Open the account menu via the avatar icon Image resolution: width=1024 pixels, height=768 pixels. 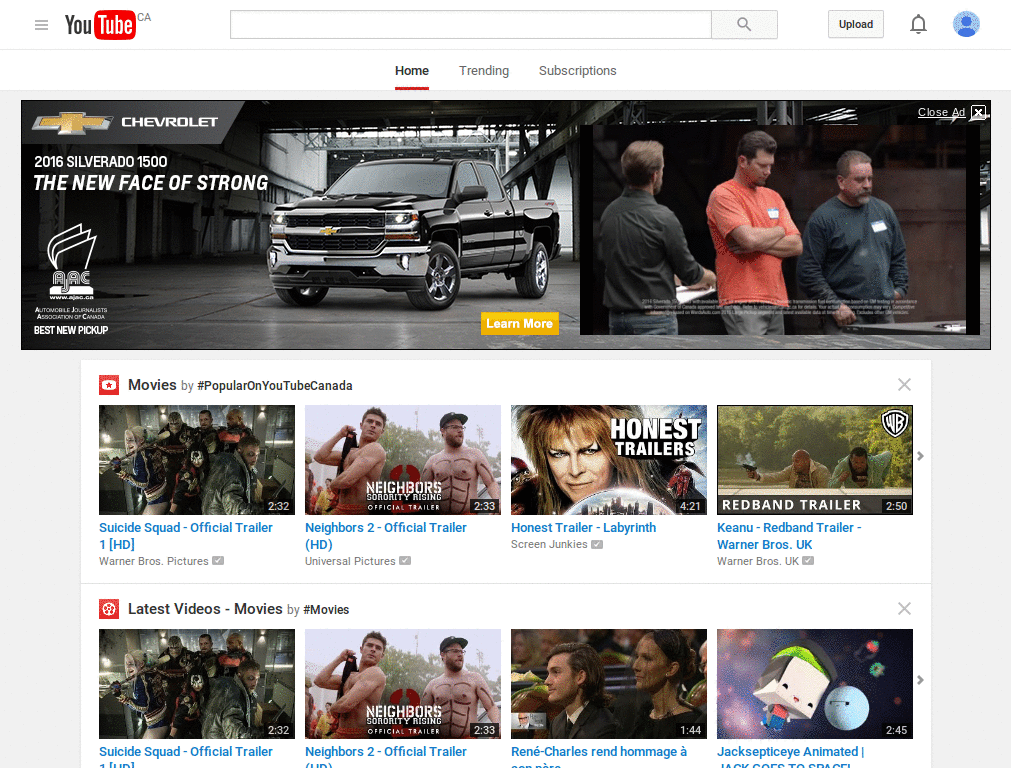click(x=966, y=24)
